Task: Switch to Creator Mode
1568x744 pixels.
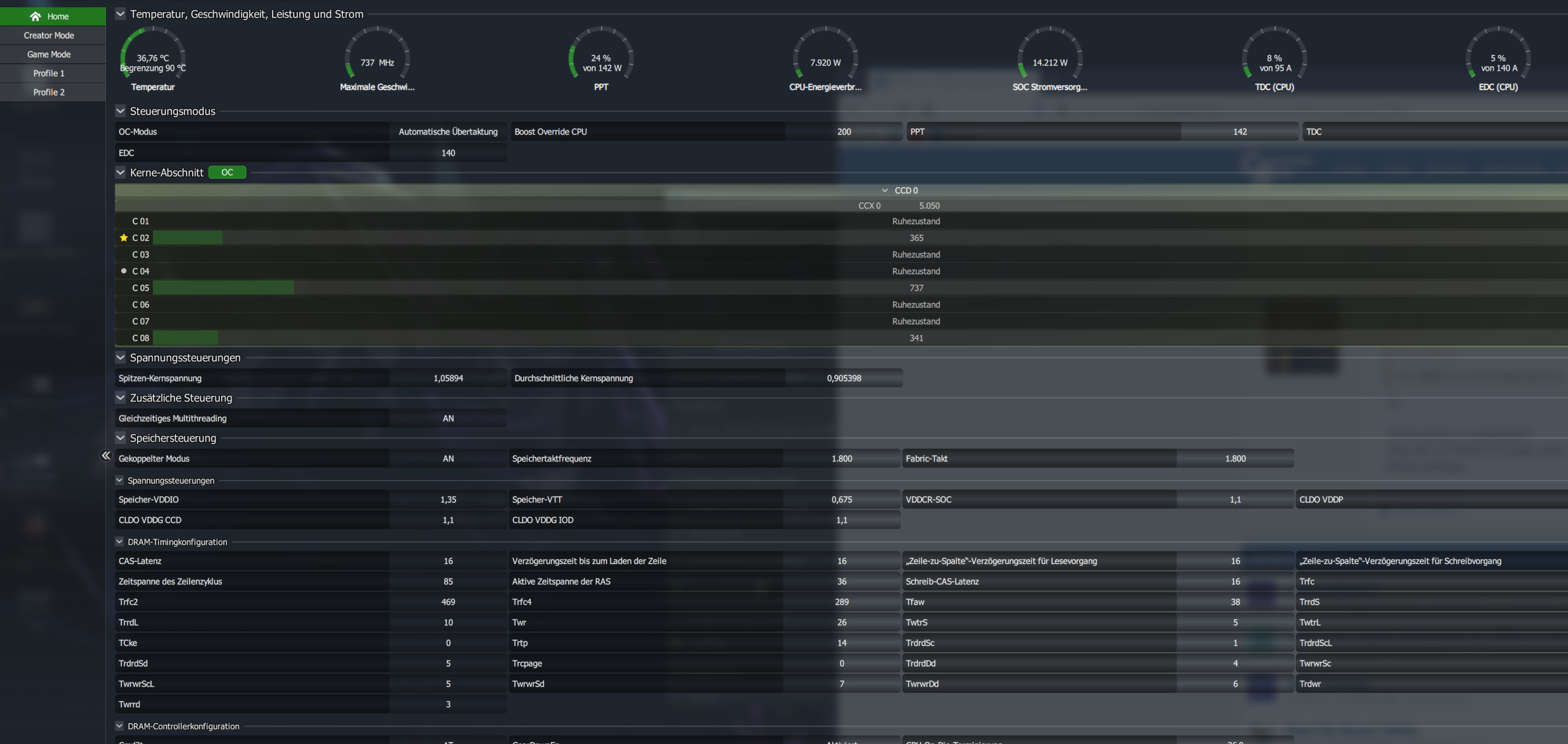Action: (52, 35)
